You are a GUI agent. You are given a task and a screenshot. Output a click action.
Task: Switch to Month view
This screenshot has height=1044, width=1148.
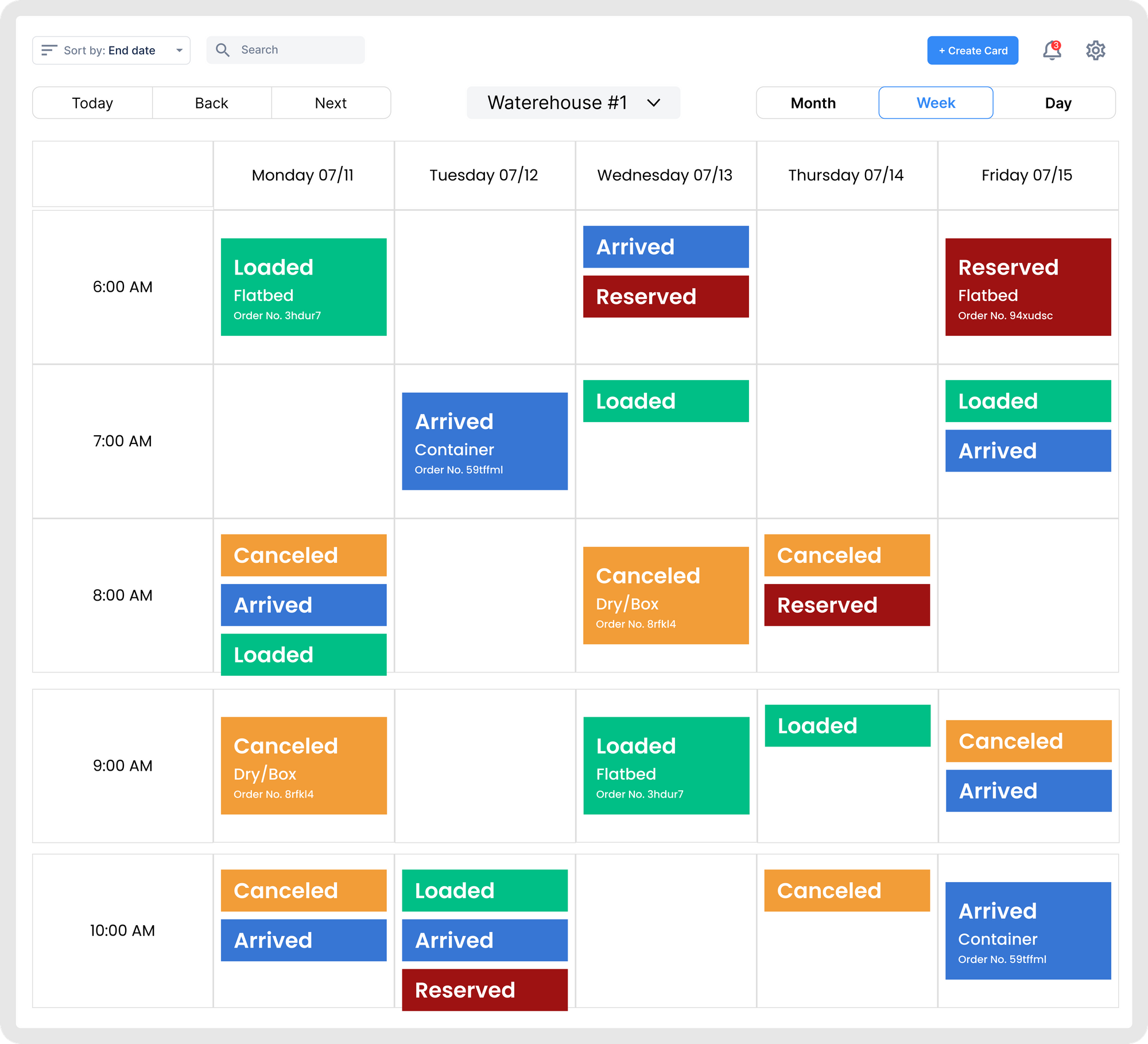[x=813, y=103]
